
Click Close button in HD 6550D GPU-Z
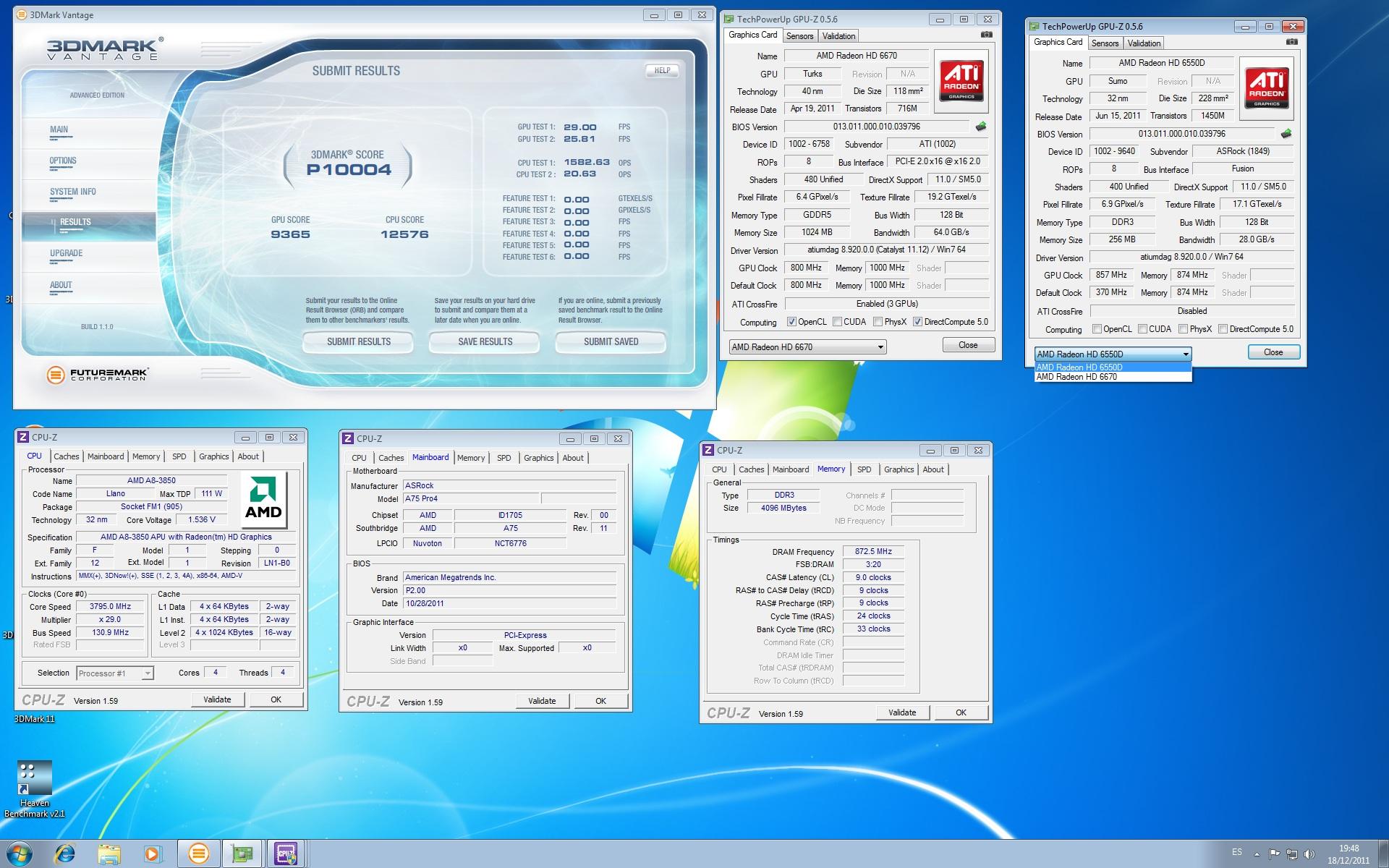(1273, 352)
